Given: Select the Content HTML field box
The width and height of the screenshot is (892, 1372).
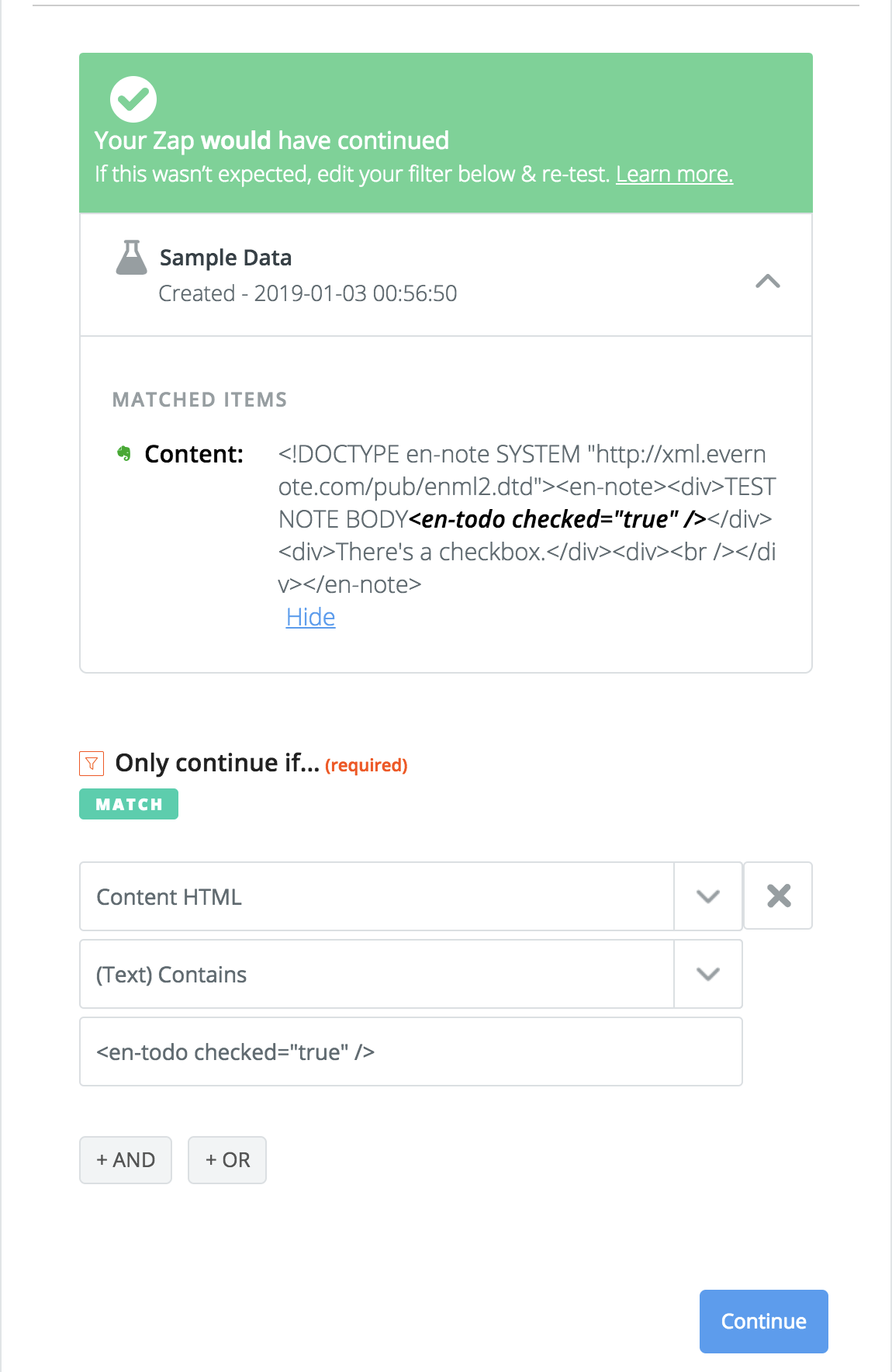Looking at the screenshot, I should 377,896.
